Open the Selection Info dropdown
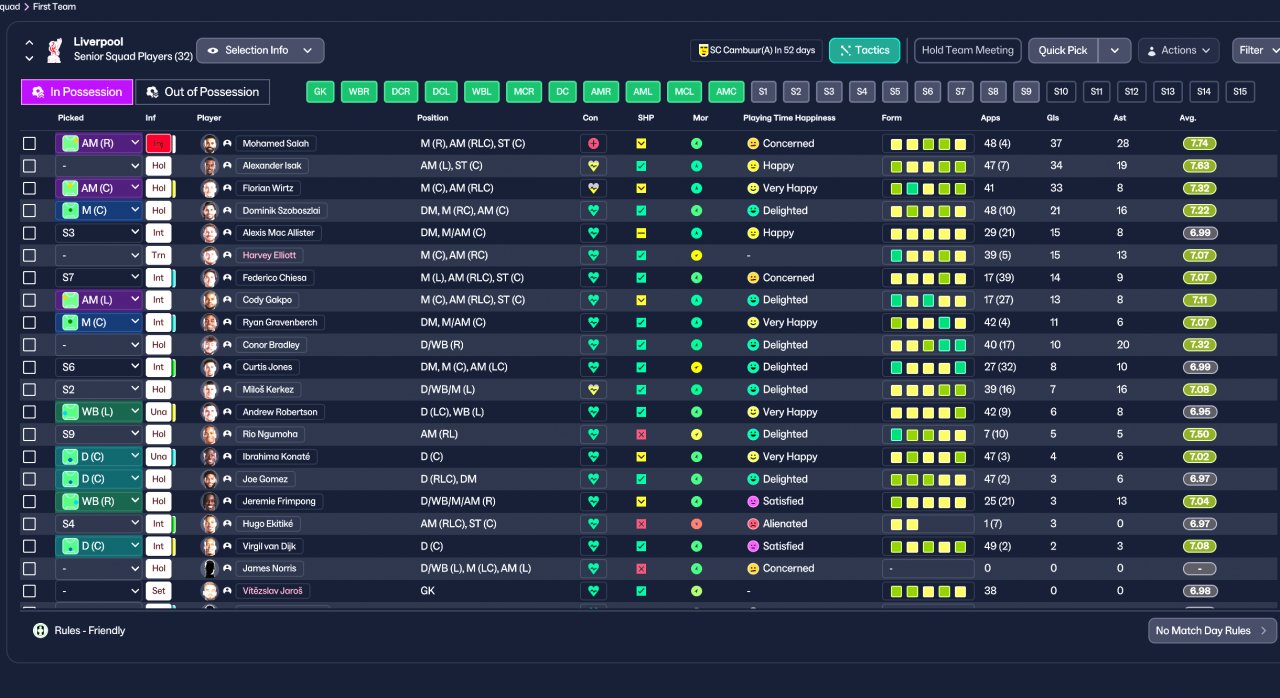Image resolution: width=1280 pixels, height=698 pixels. (x=260, y=50)
